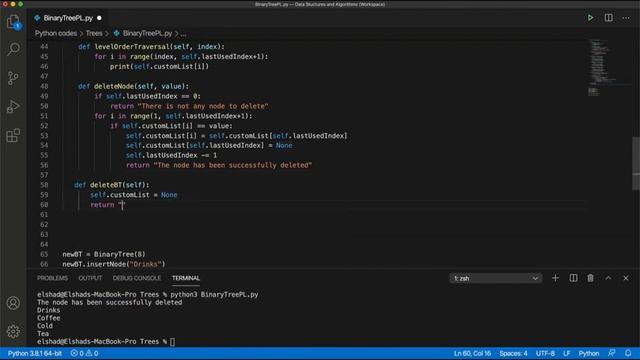Click 'return "There is not any node to delete"'
The height and width of the screenshot is (360, 640).
coord(189,106)
